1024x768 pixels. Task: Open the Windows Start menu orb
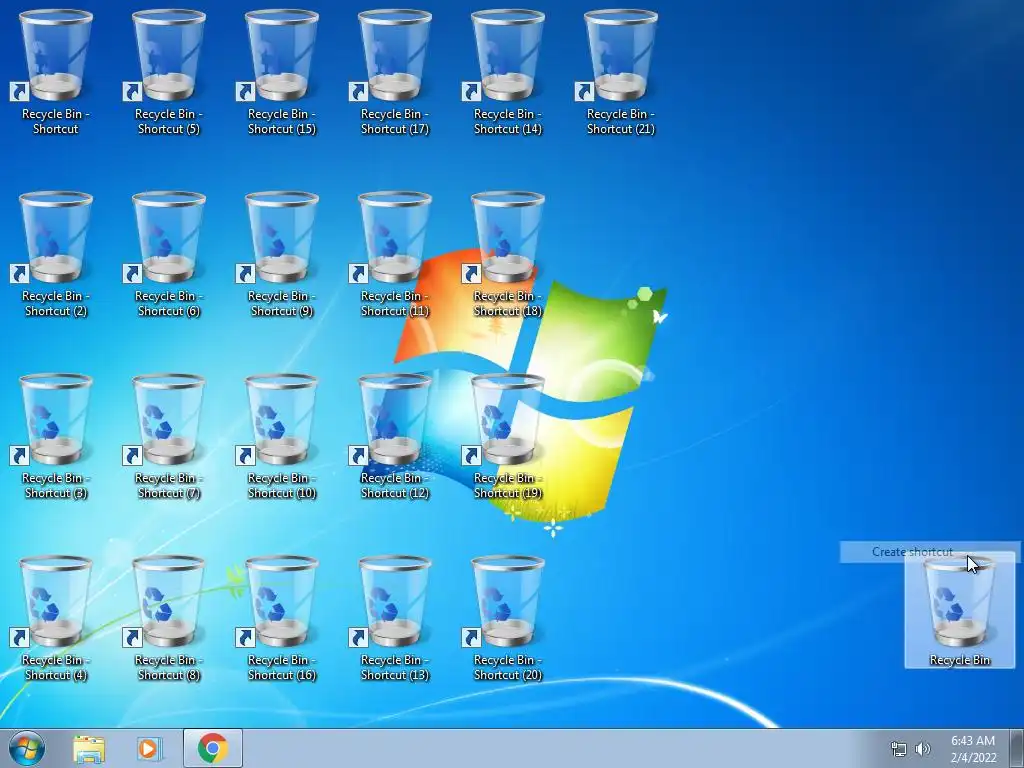click(27, 748)
